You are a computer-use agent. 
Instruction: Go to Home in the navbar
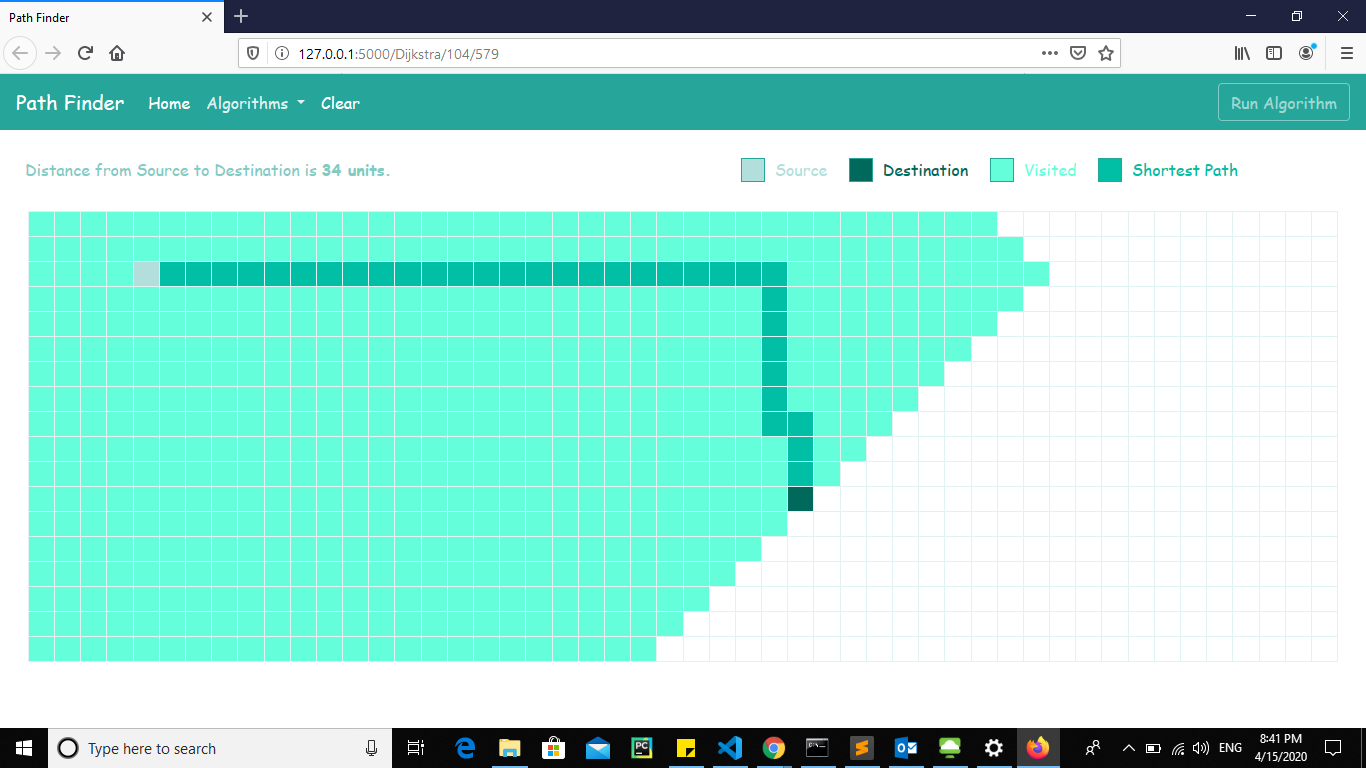coord(169,103)
